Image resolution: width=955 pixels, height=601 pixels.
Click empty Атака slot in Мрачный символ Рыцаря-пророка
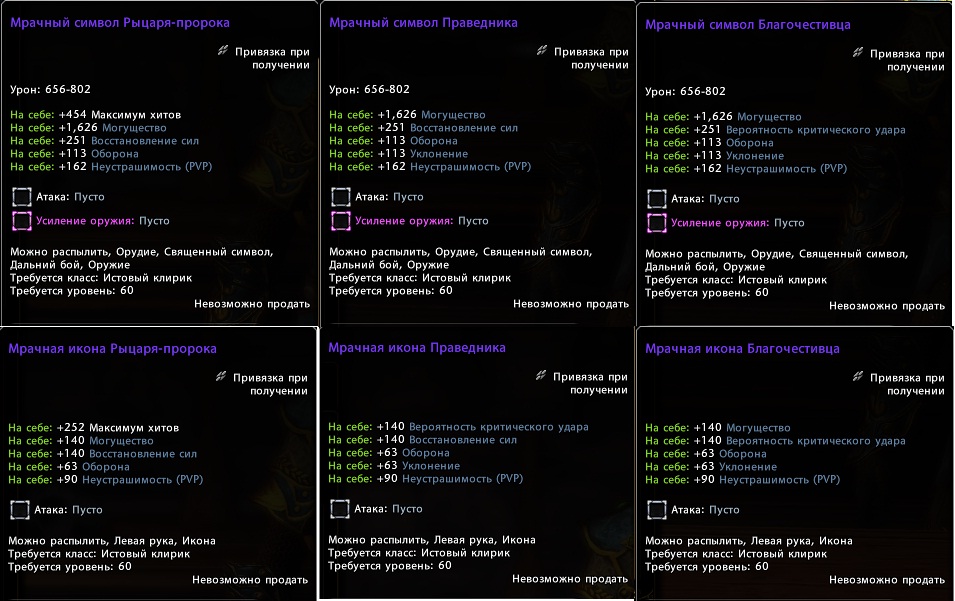21,197
